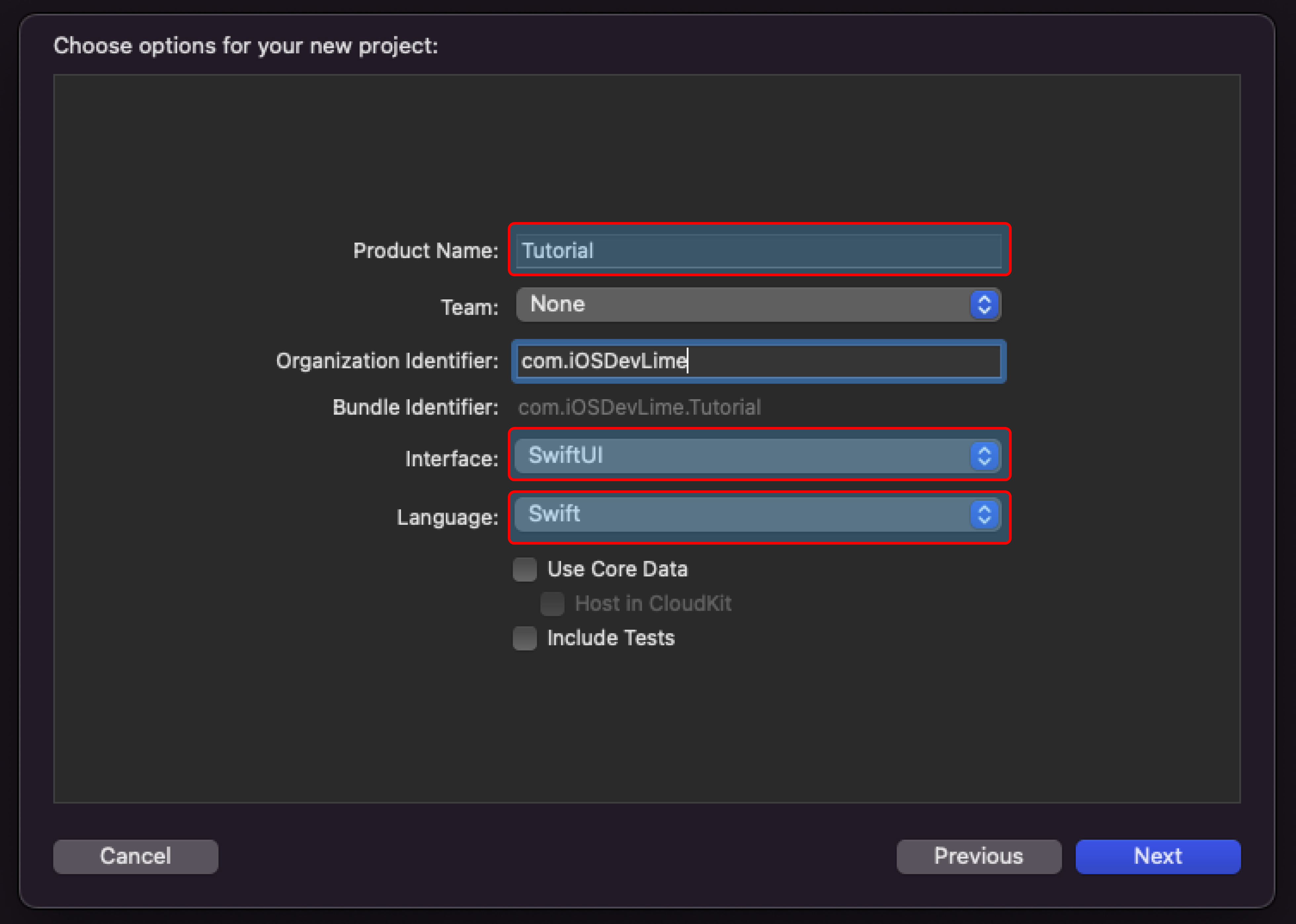Screen dimensions: 1296x924
Task: Enable the Use Core Data checkbox
Action: (x=524, y=569)
